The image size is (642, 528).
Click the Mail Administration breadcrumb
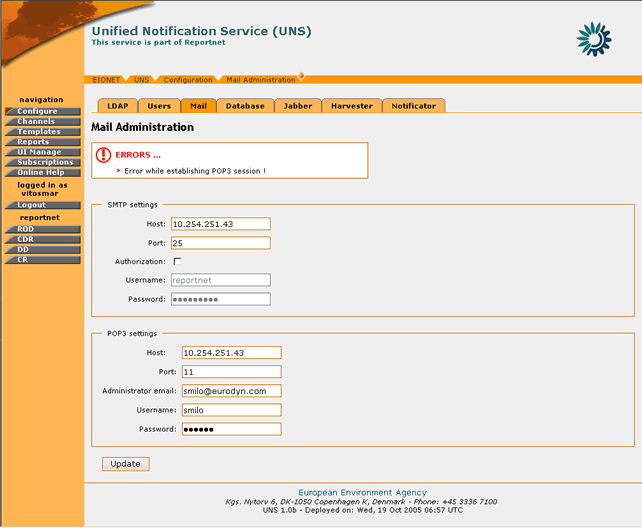[261, 80]
